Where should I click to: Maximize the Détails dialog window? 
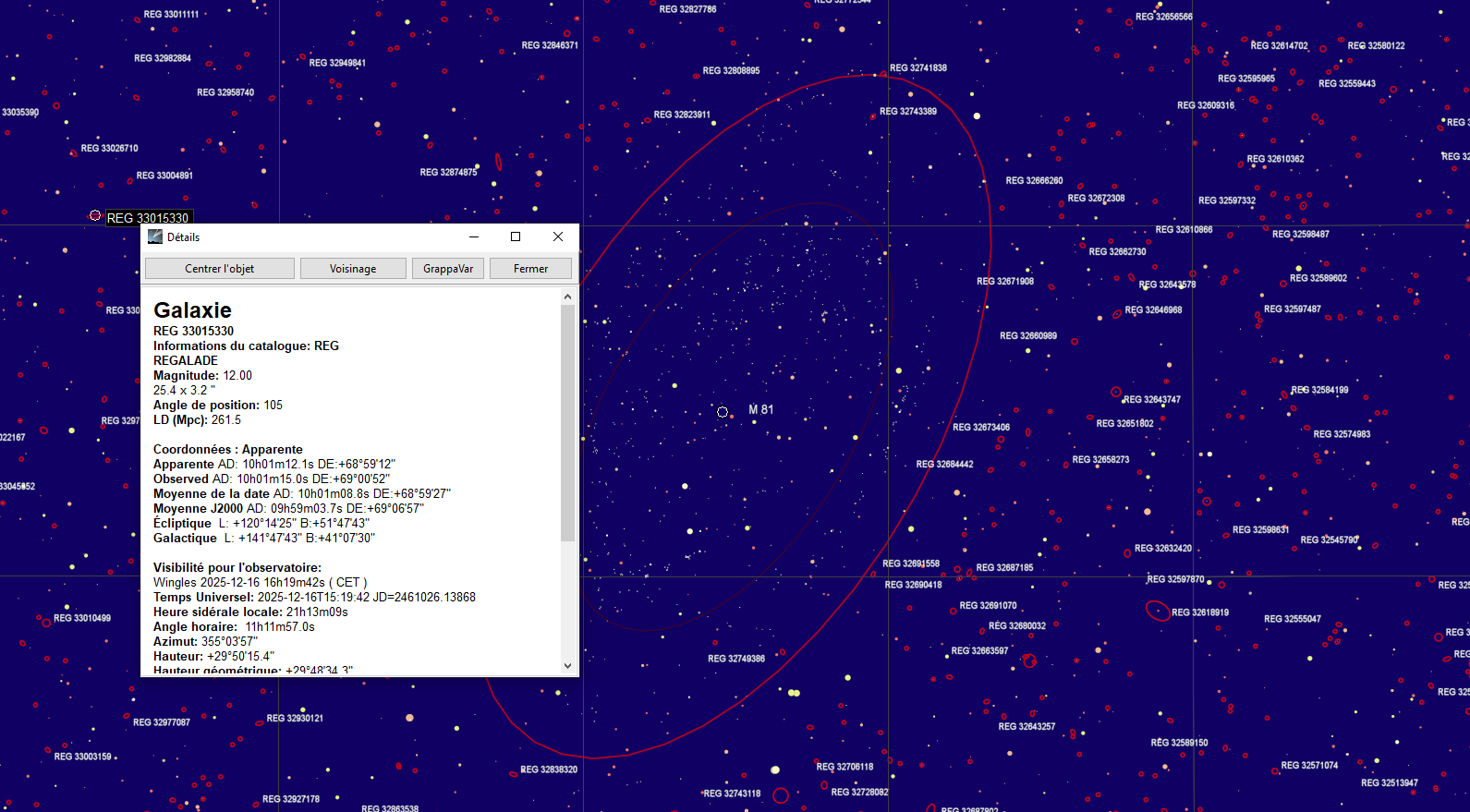pos(516,236)
